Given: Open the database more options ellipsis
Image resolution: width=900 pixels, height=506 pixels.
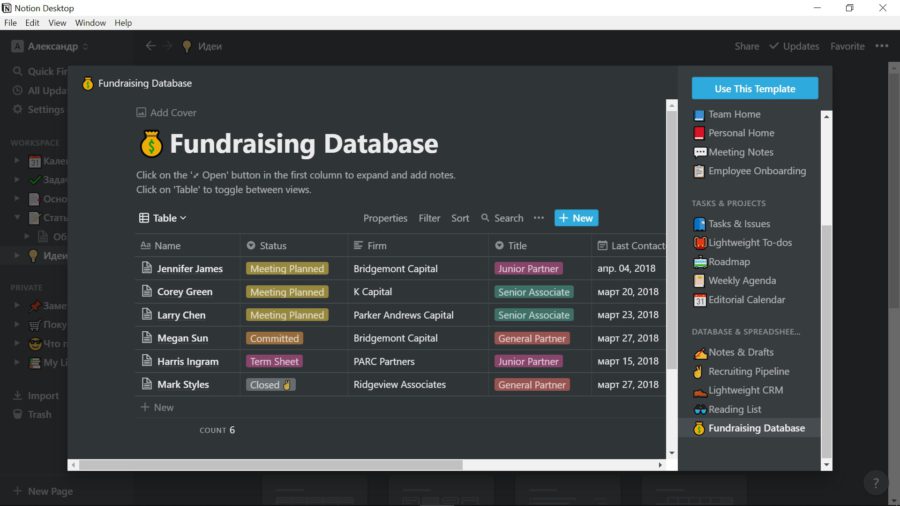Looking at the screenshot, I should tap(538, 217).
